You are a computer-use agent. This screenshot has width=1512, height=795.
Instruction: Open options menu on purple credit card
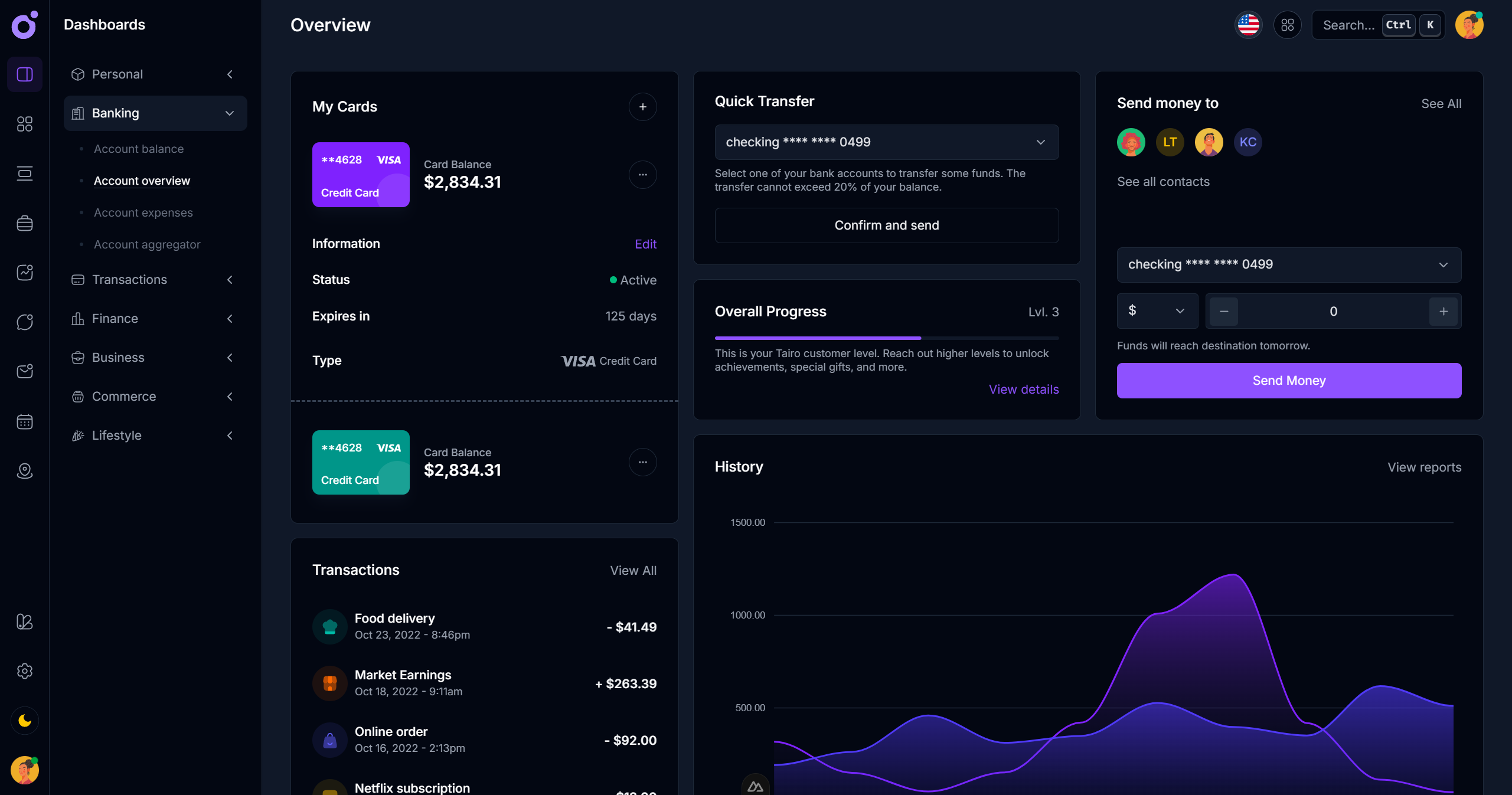[x=642, y=175]
